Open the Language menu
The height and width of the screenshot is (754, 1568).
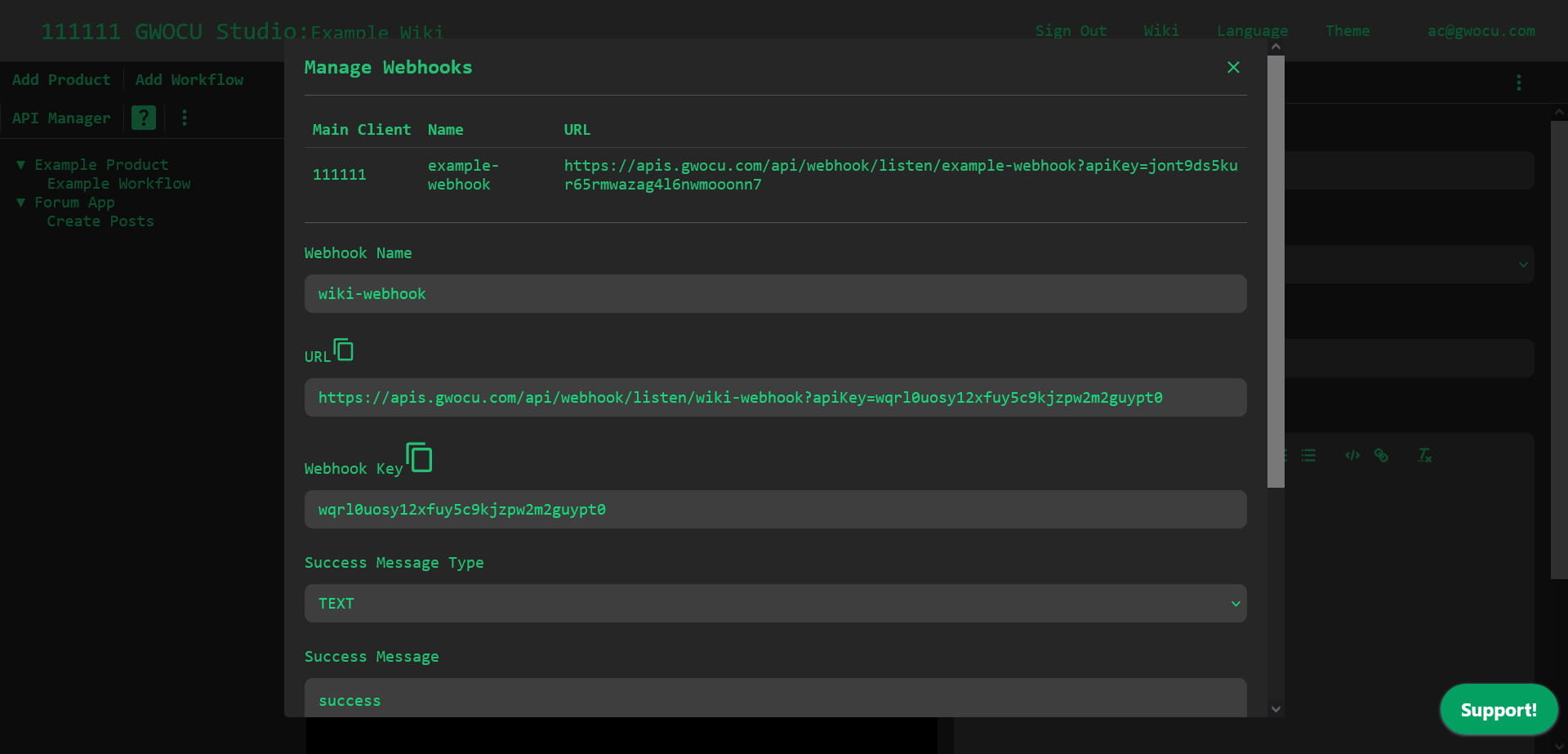[1252, 31]
